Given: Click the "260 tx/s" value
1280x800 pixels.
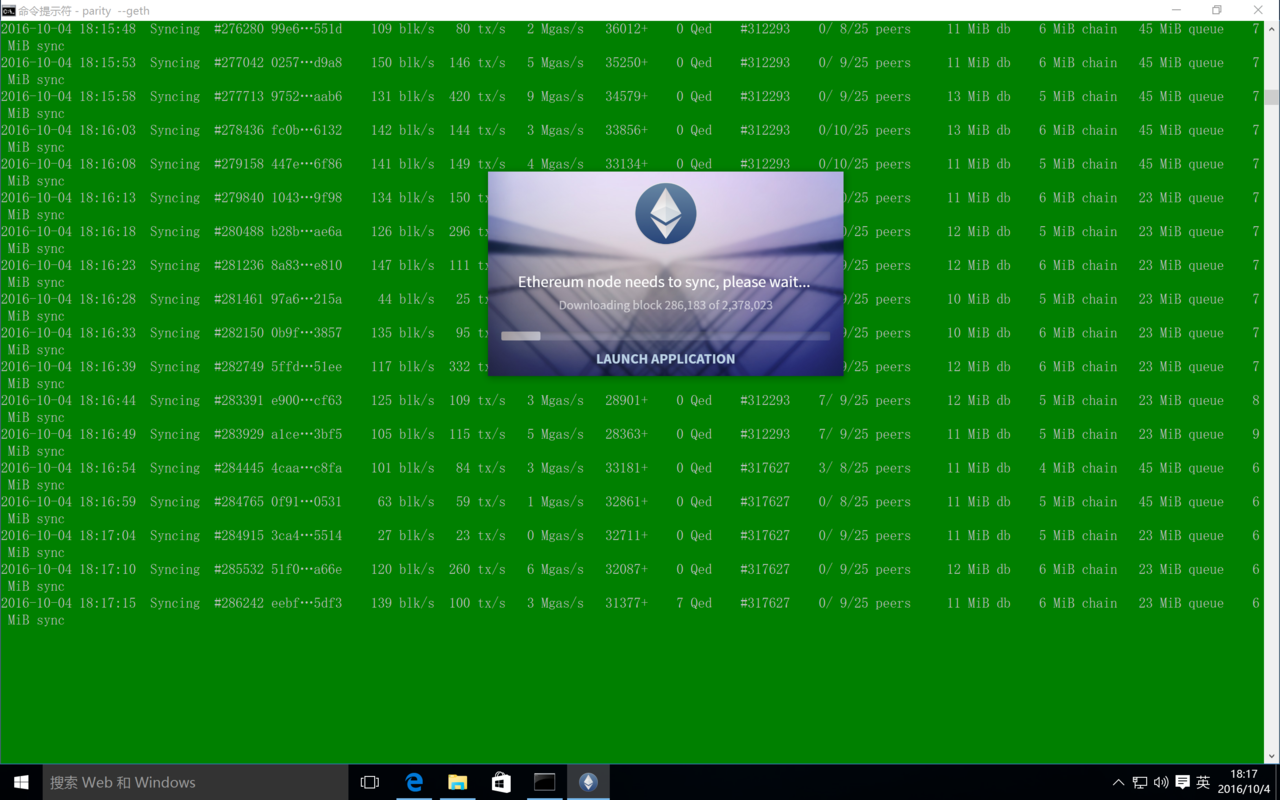Looking at the screenshot, I should (x=477, y=570).
